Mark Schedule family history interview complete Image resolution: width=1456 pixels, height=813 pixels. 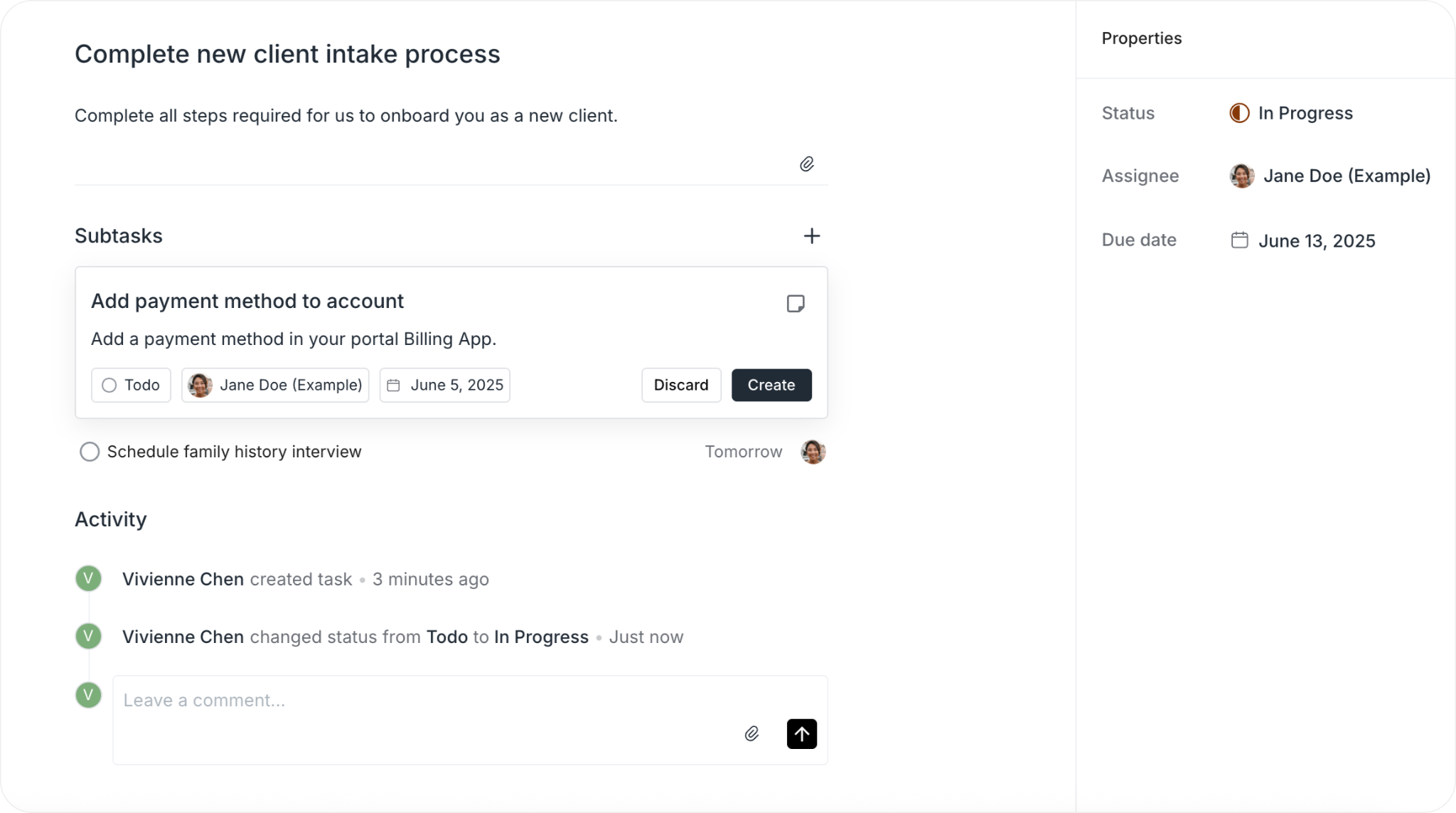coord(90,452)
